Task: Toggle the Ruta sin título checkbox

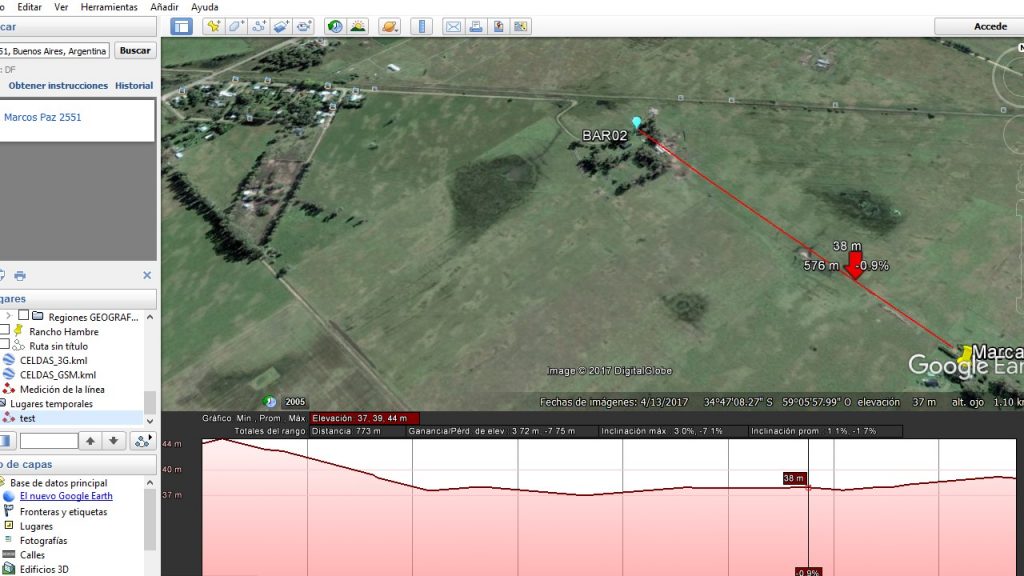Action: click(x=5, y=345)
